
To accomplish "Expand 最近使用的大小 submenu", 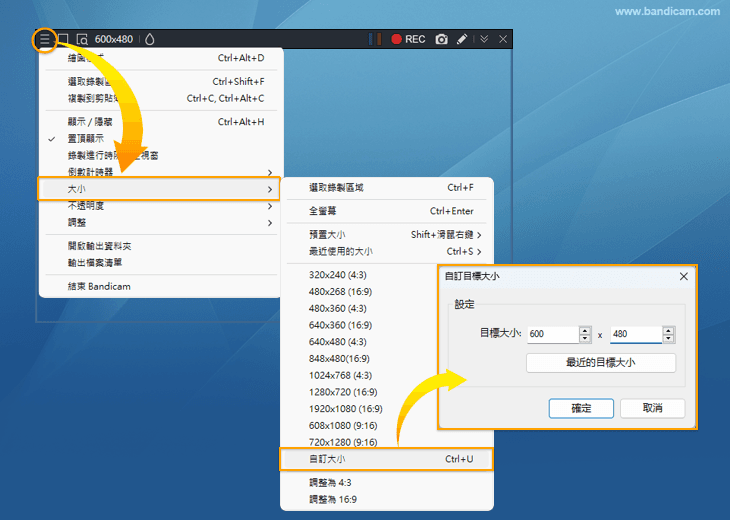I will click(x=387, y=251).
